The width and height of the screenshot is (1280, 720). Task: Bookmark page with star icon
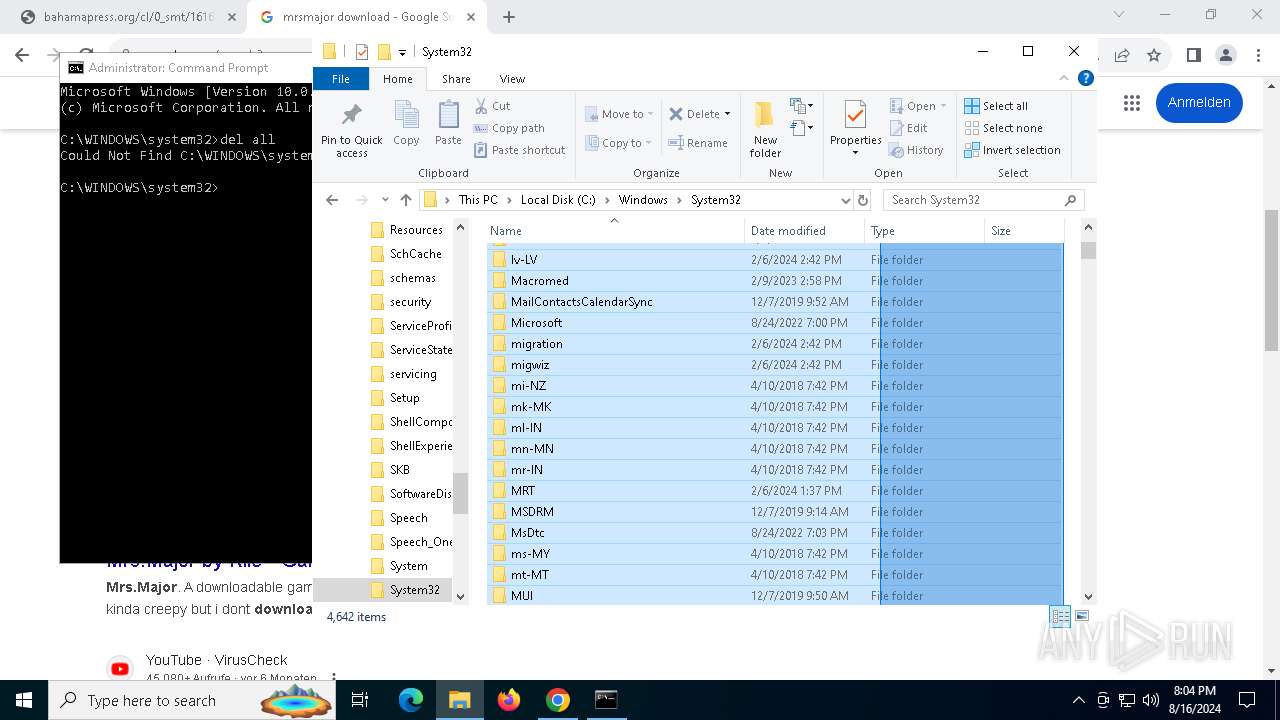1154,55
